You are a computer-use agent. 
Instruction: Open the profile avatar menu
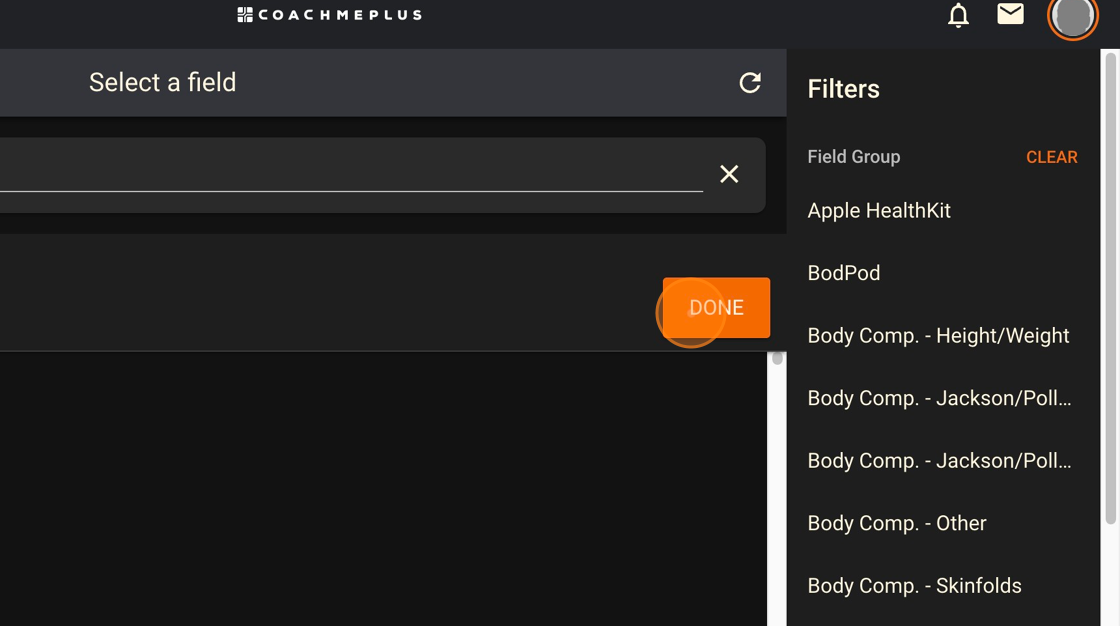coord(1072,18)
